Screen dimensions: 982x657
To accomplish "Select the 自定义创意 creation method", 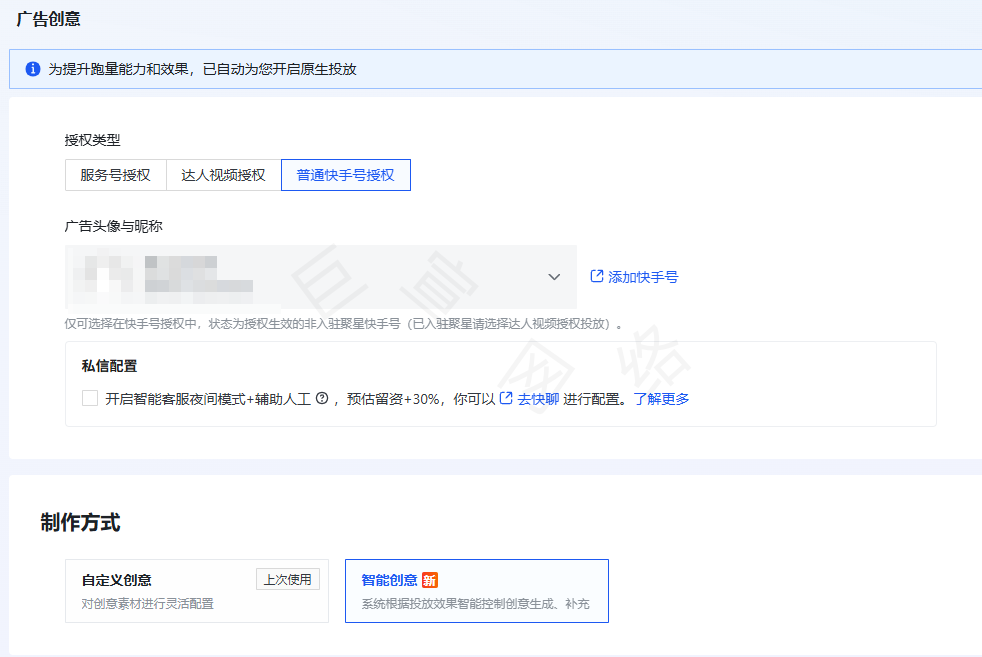I will [x=197, y=590].
